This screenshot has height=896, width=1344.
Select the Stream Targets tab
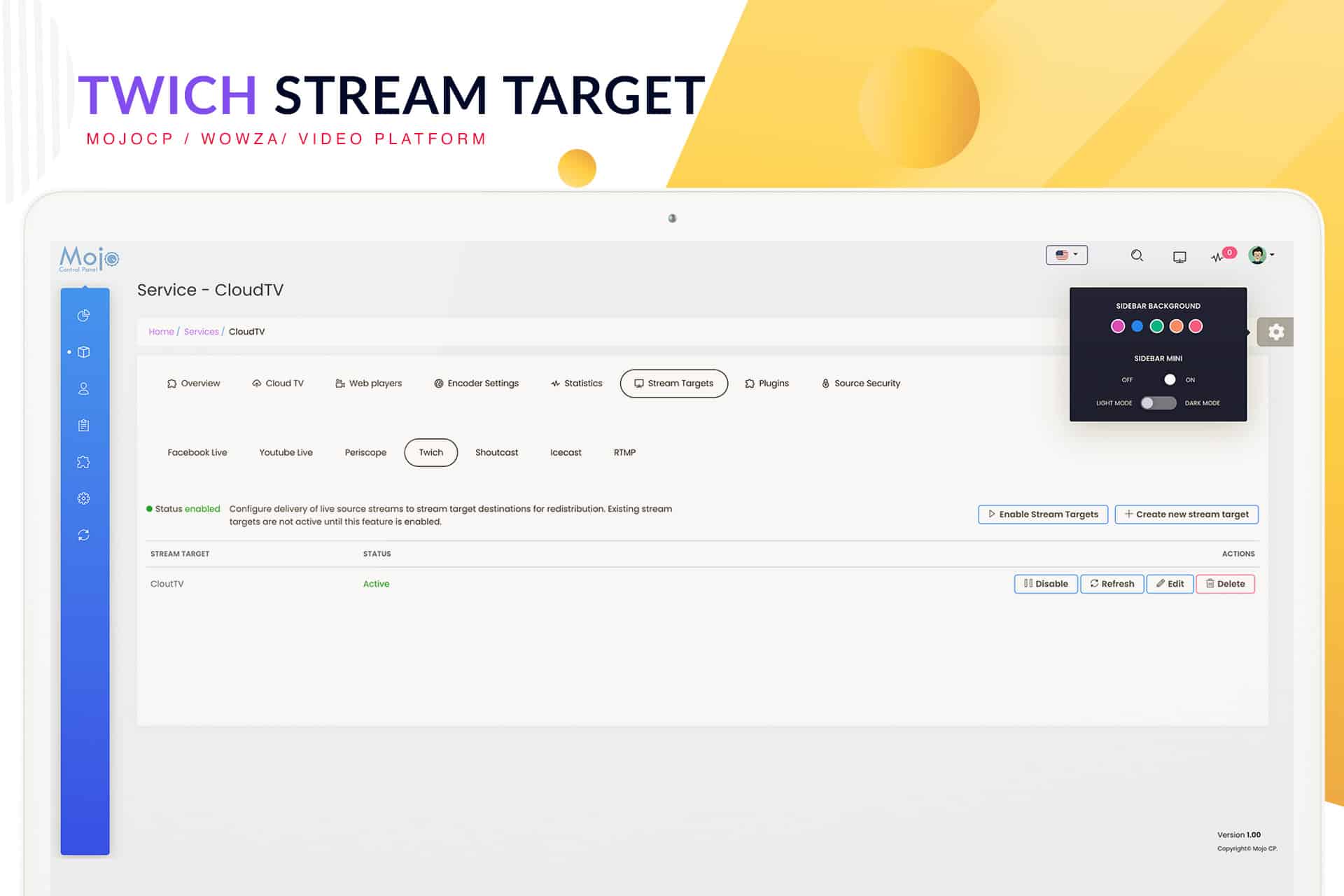tap(673, 384)
